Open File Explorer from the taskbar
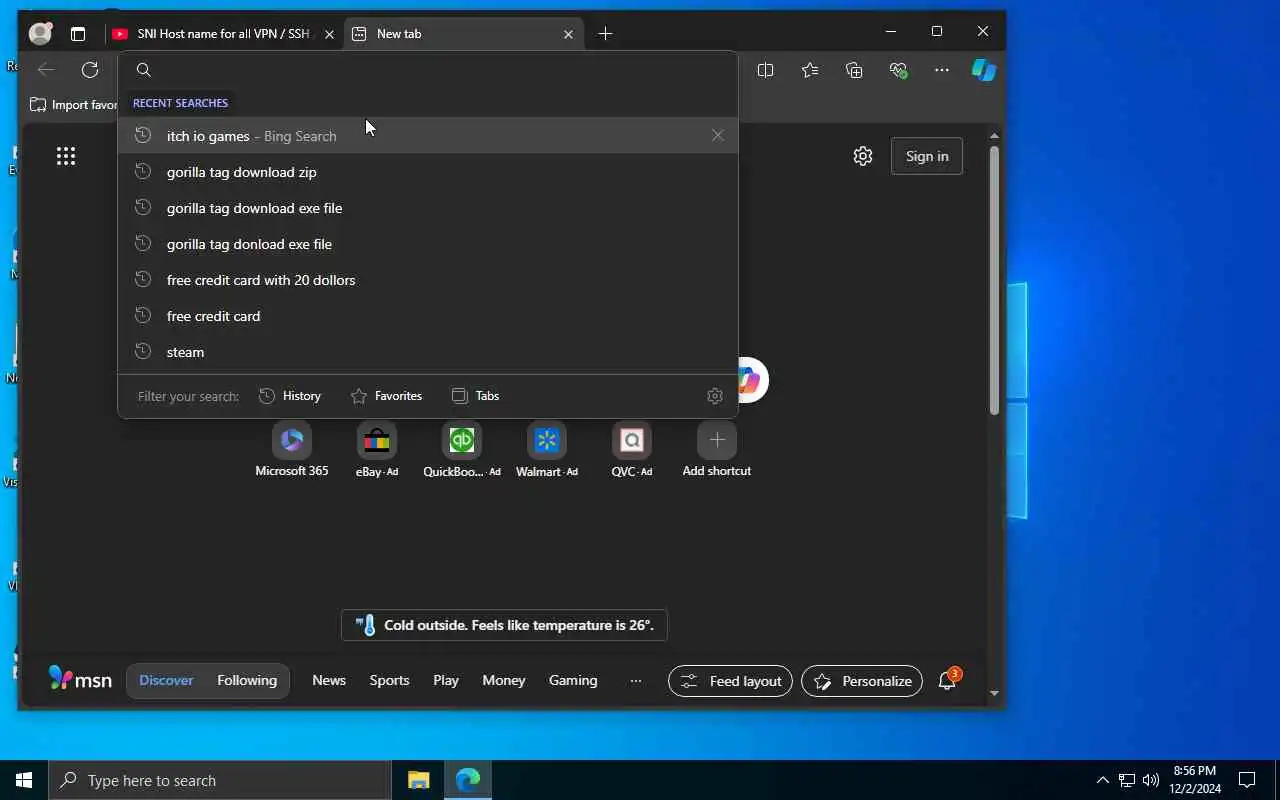 [419, 780]
